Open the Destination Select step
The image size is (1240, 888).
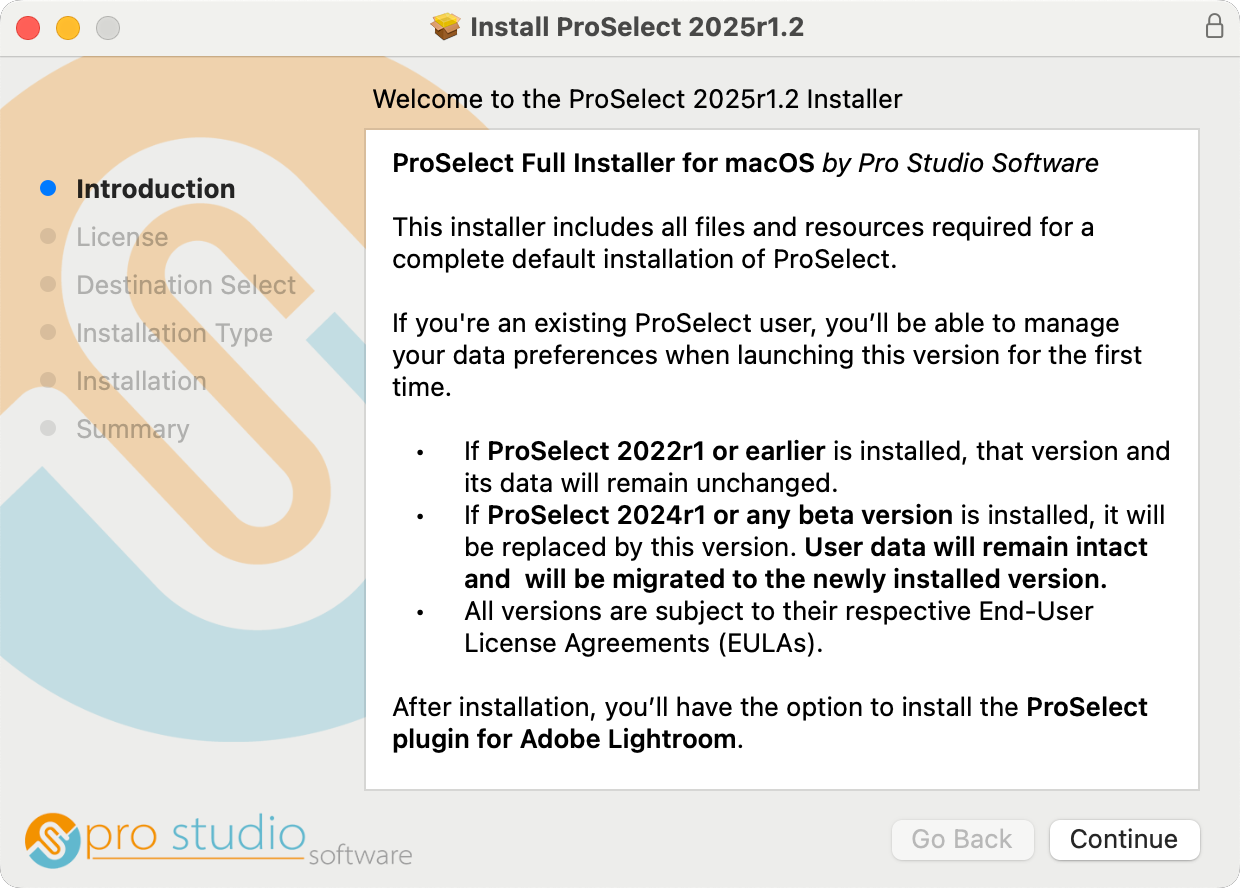coord(186,285)
